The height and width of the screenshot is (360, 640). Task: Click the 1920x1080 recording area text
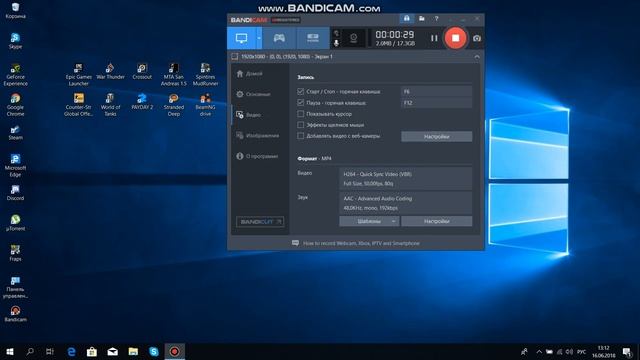pyautogui.click(x=287, y=57)
